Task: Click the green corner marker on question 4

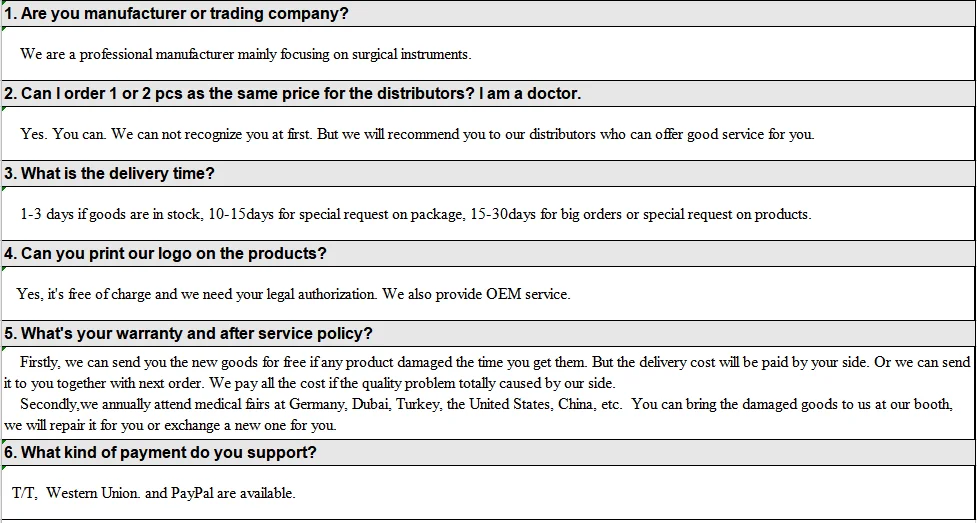Action: pyautogui.click(x=4, y=244)
